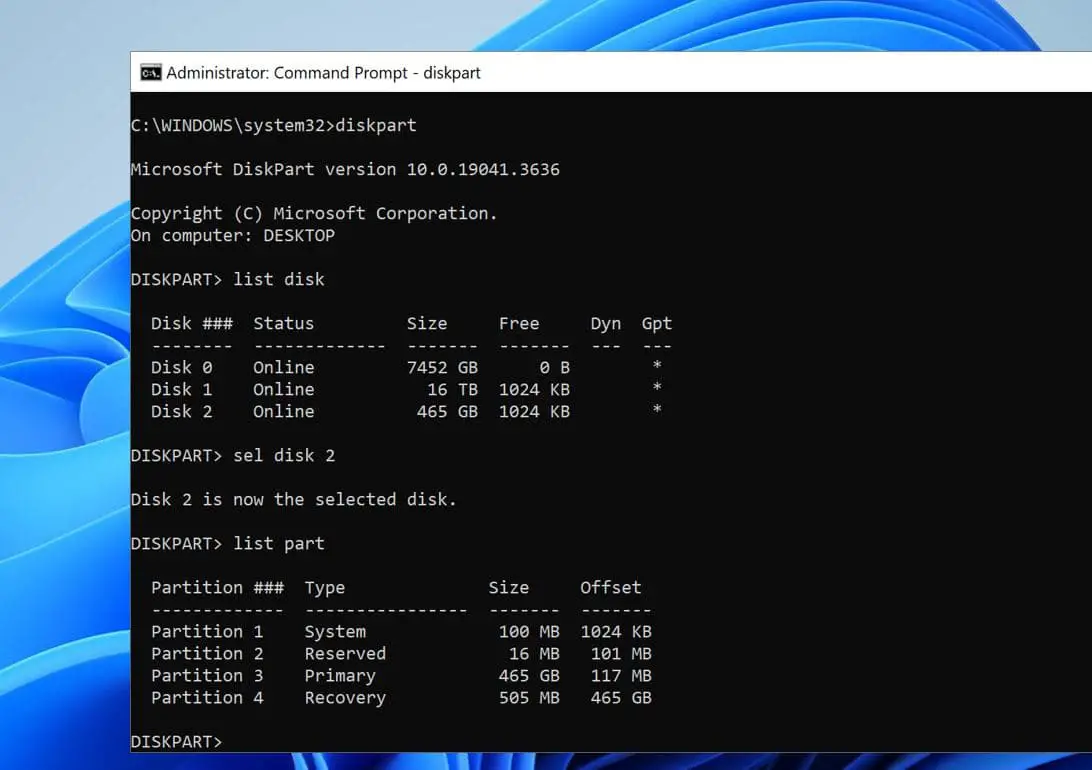Click the 'Disk 1' row label
This screenshot has height=770, width=1092.
coord(181,389)
